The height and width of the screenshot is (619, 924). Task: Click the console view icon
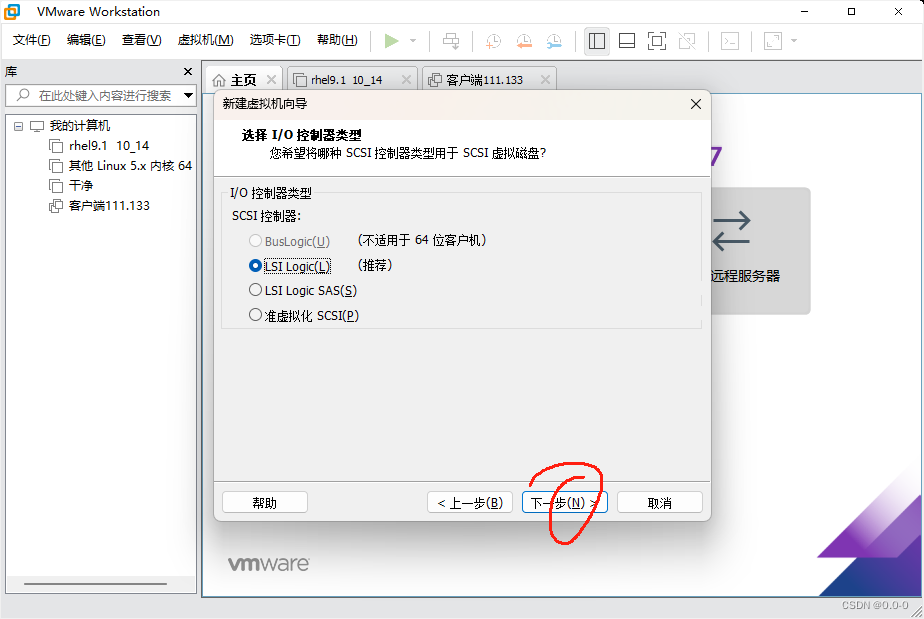pyautogui.click(x=730, y=41)
